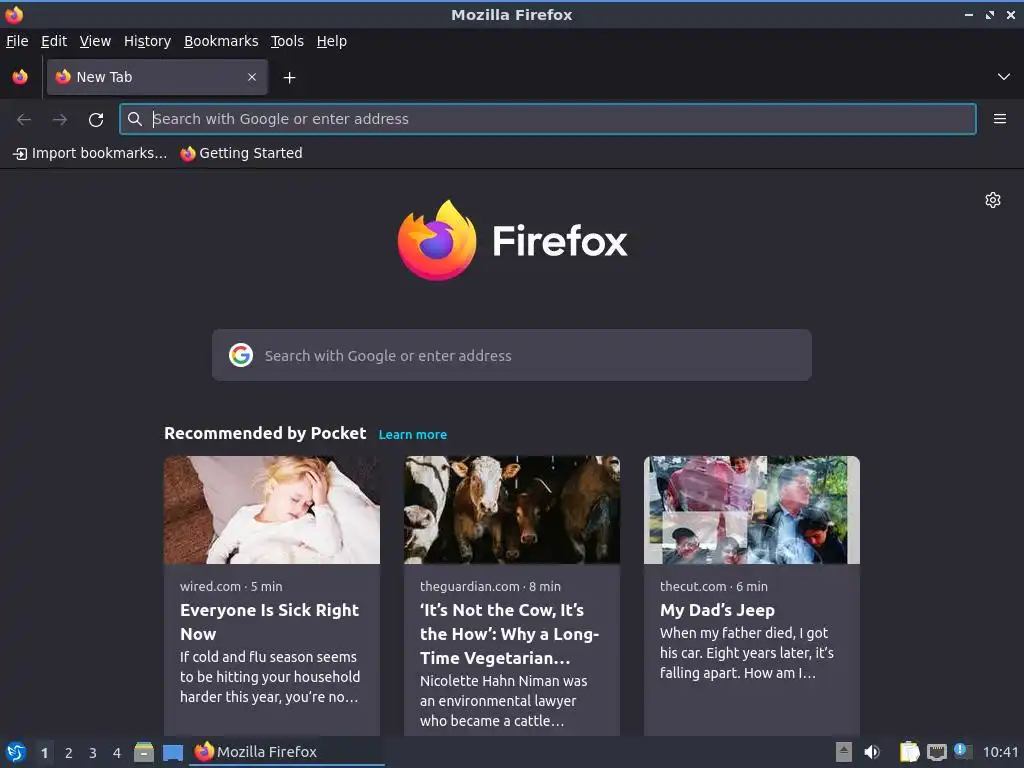Image resolution: width=1024 pixels, height=768 pixels.
Task: Open the clipboard tray icon
Action: (909, 752)
